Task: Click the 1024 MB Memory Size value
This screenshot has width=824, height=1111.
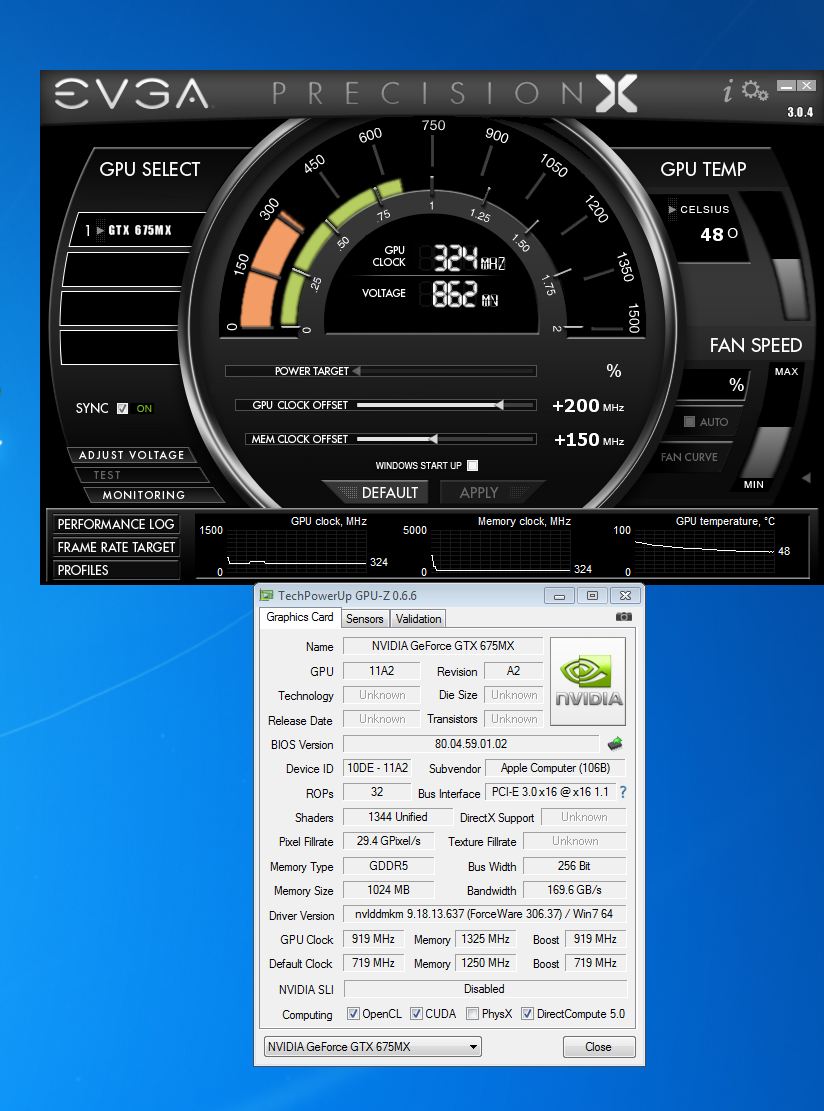Action: click(x=388, y=890)
